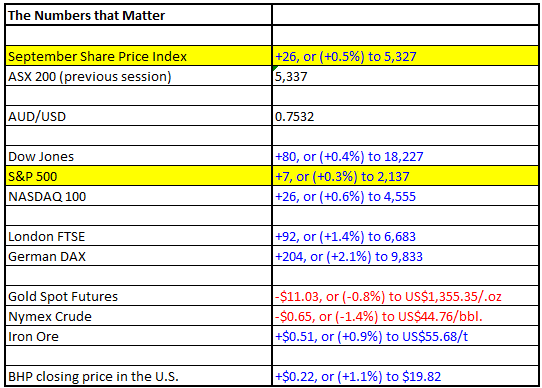
Task: Select the red Gold Spot Futures value cell
Action: [x=405, y=296]
